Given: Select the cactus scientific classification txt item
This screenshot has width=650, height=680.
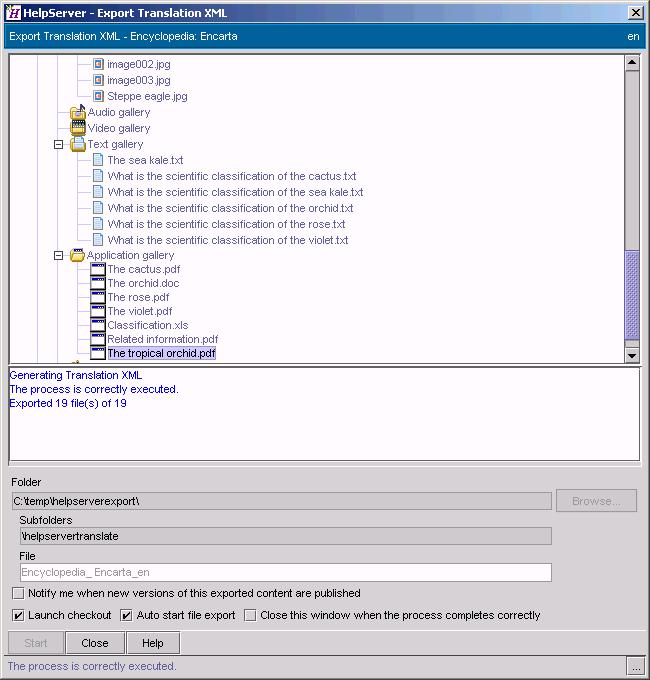Looking at the screenshot, I should (x=232, y=176).
